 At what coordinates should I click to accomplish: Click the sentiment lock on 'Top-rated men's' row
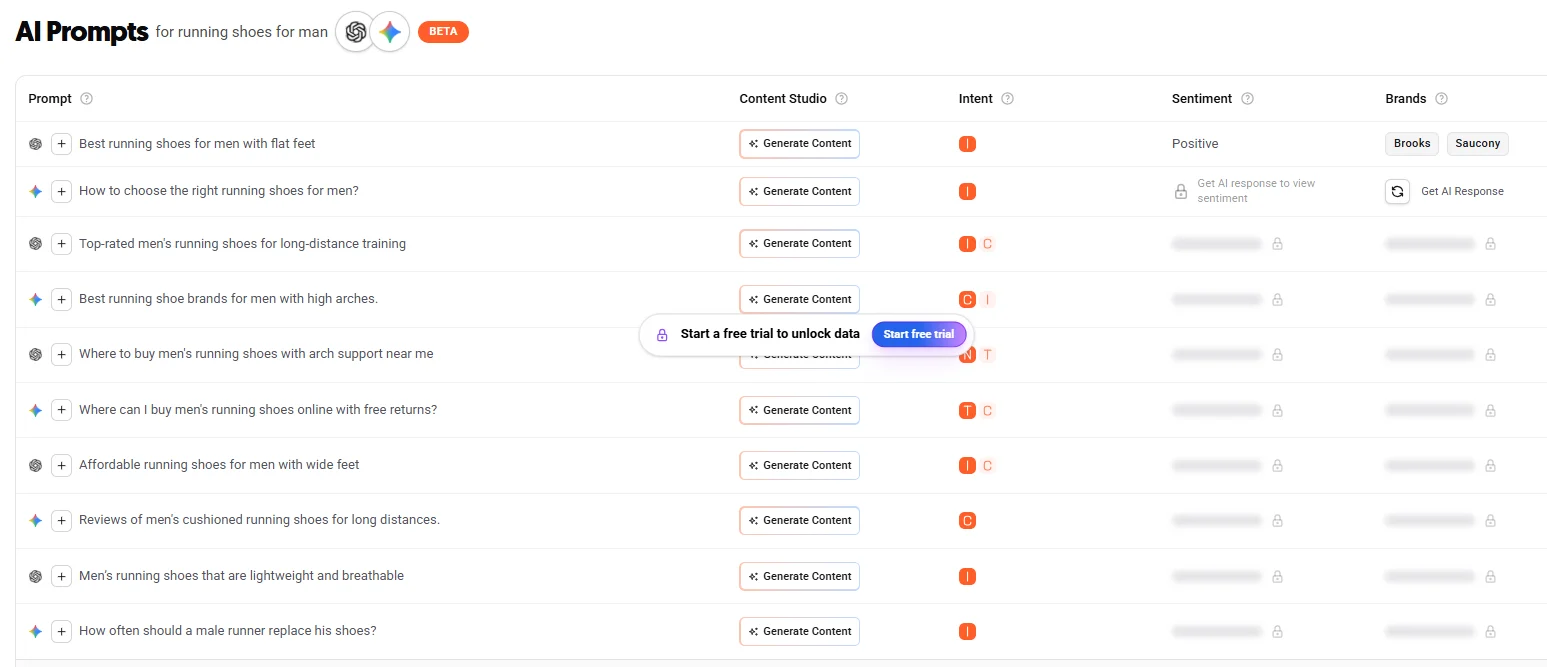1277,244
